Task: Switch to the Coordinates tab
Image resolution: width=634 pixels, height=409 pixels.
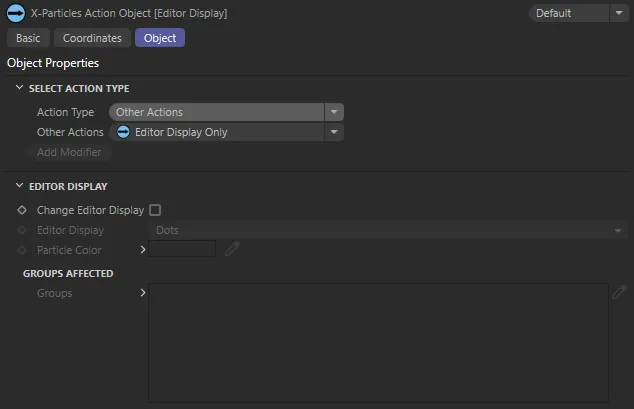Action: point(92,38)
